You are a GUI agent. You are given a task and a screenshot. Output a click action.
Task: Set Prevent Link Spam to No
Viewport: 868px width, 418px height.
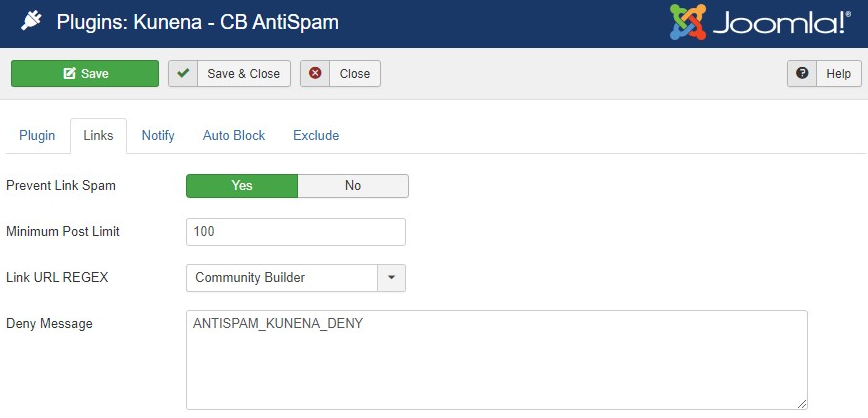[353, 185]
